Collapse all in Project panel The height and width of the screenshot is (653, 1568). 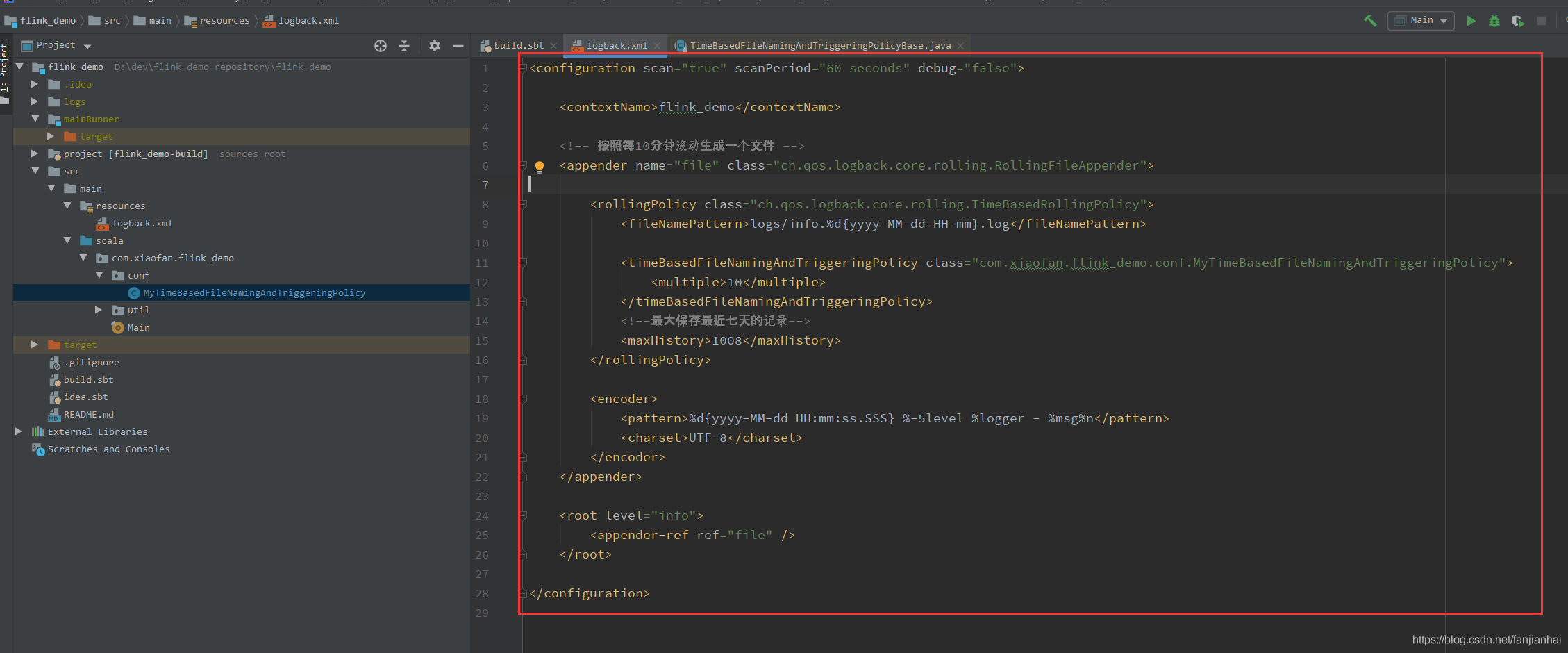coord(404,46)
